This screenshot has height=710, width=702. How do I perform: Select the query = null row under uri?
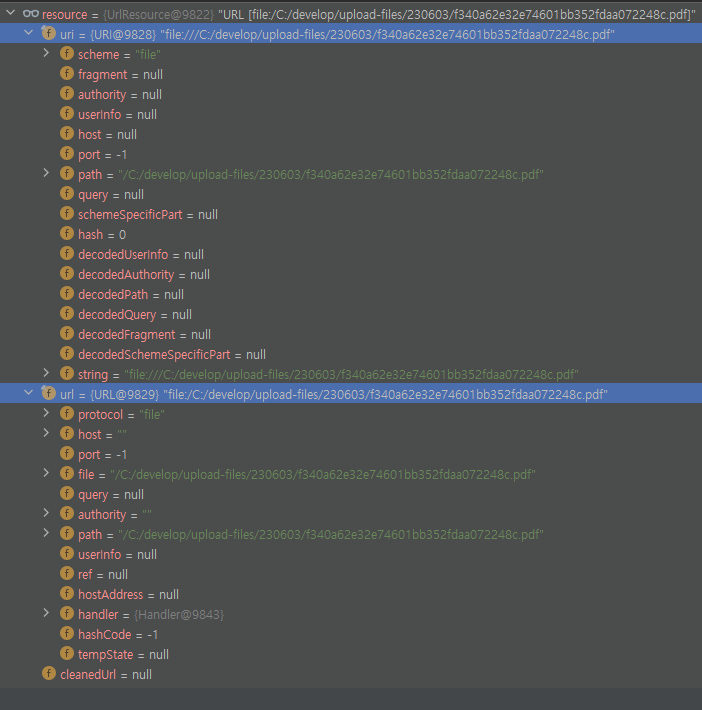point(351,194)
